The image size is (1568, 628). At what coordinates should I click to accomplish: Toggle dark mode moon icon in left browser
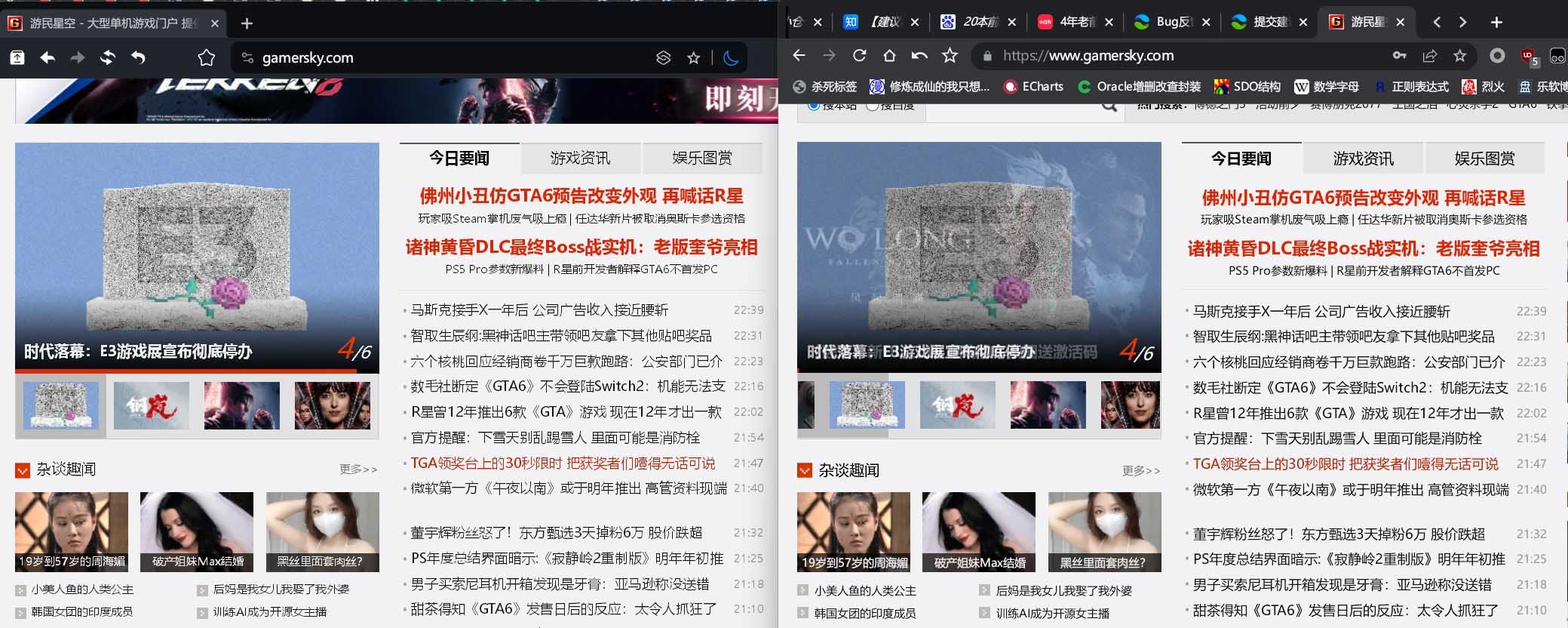[730, 57]
